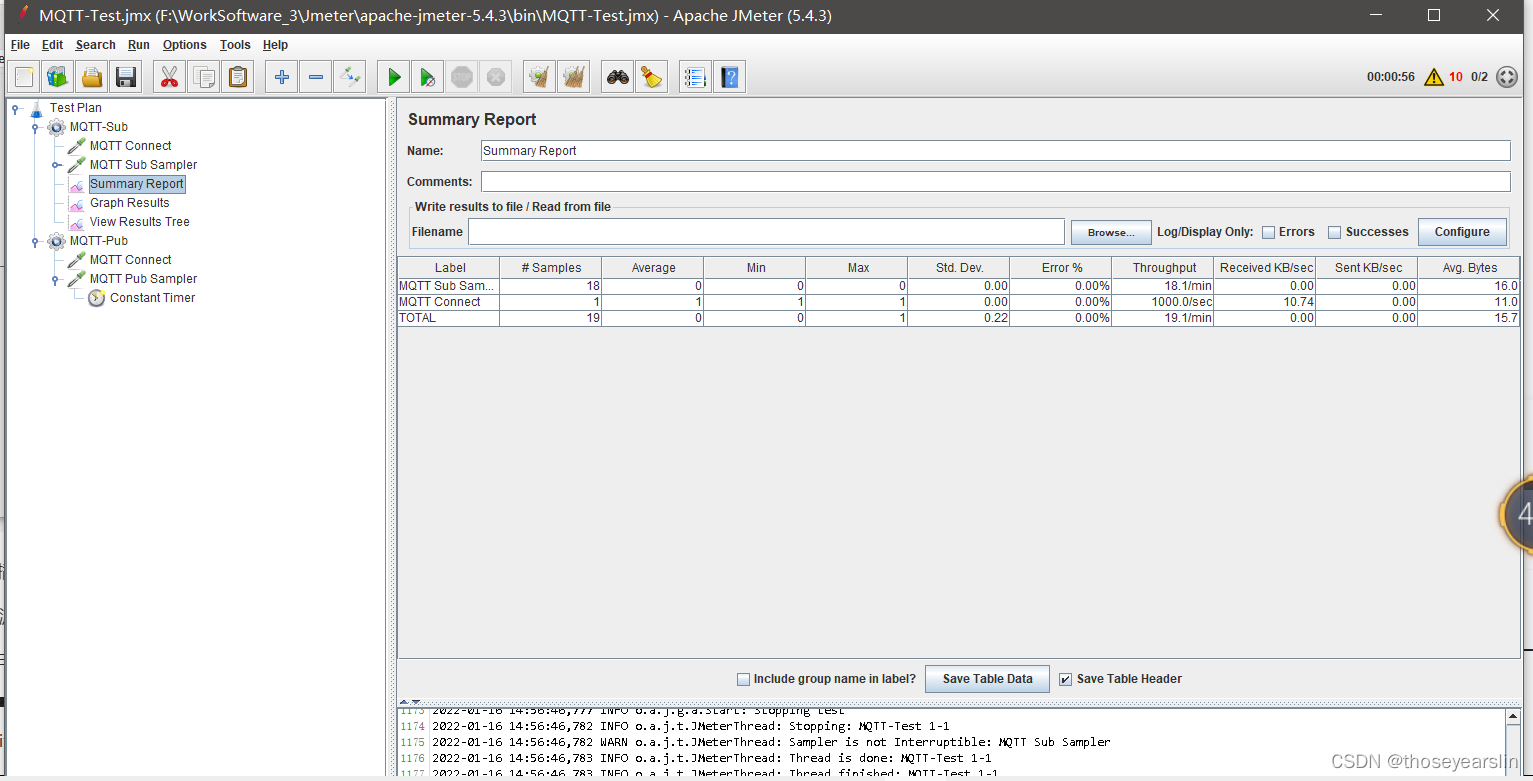Viewport: 1533px width, 781px height.
Task: Click the Name input field
Action: [x=995, y=151]
